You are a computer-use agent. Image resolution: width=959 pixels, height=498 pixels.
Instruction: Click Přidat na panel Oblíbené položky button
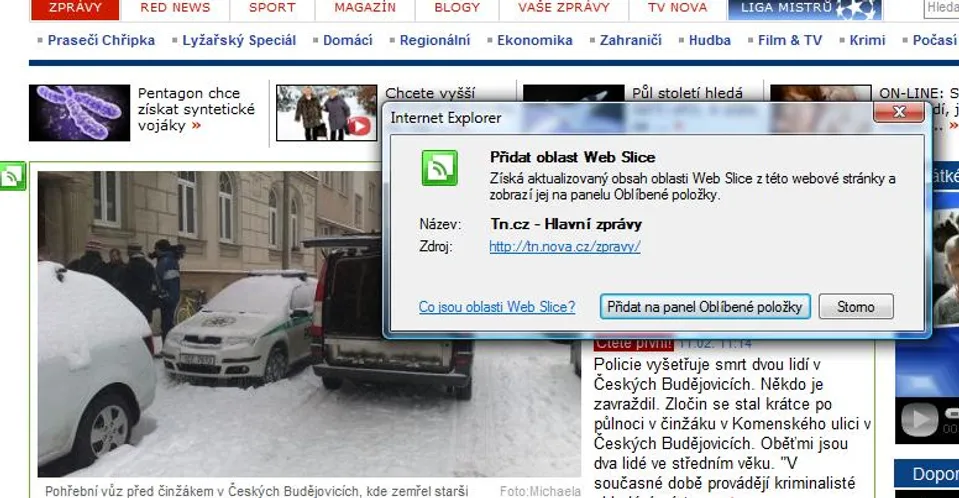click(x=705, y=307)
